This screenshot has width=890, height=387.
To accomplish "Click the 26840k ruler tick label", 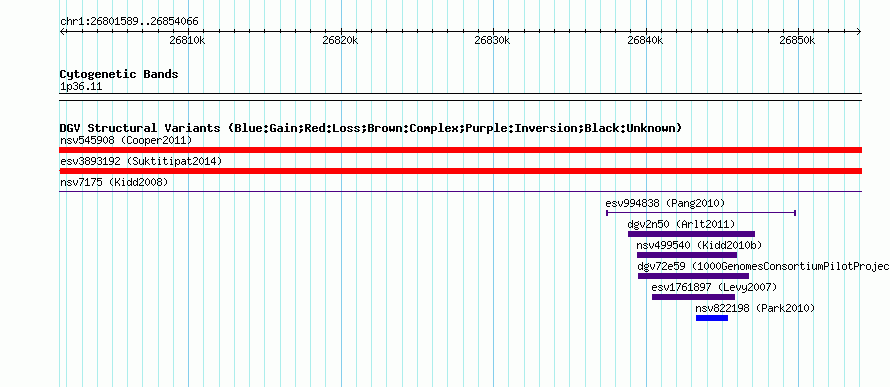I will tap(645, 40).
